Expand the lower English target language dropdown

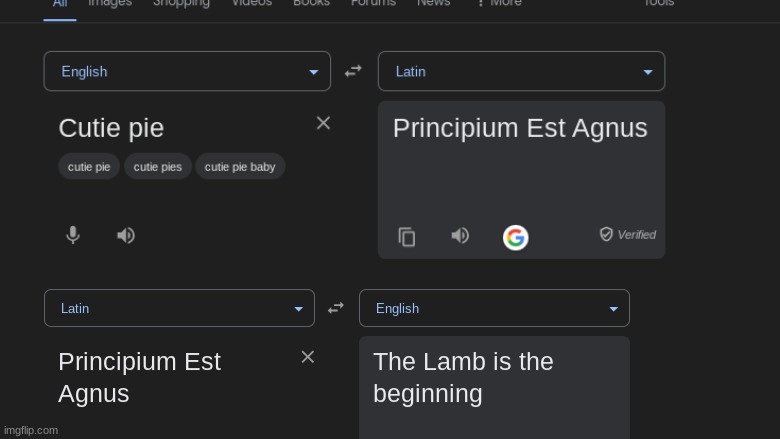click(x=494, y=308)
